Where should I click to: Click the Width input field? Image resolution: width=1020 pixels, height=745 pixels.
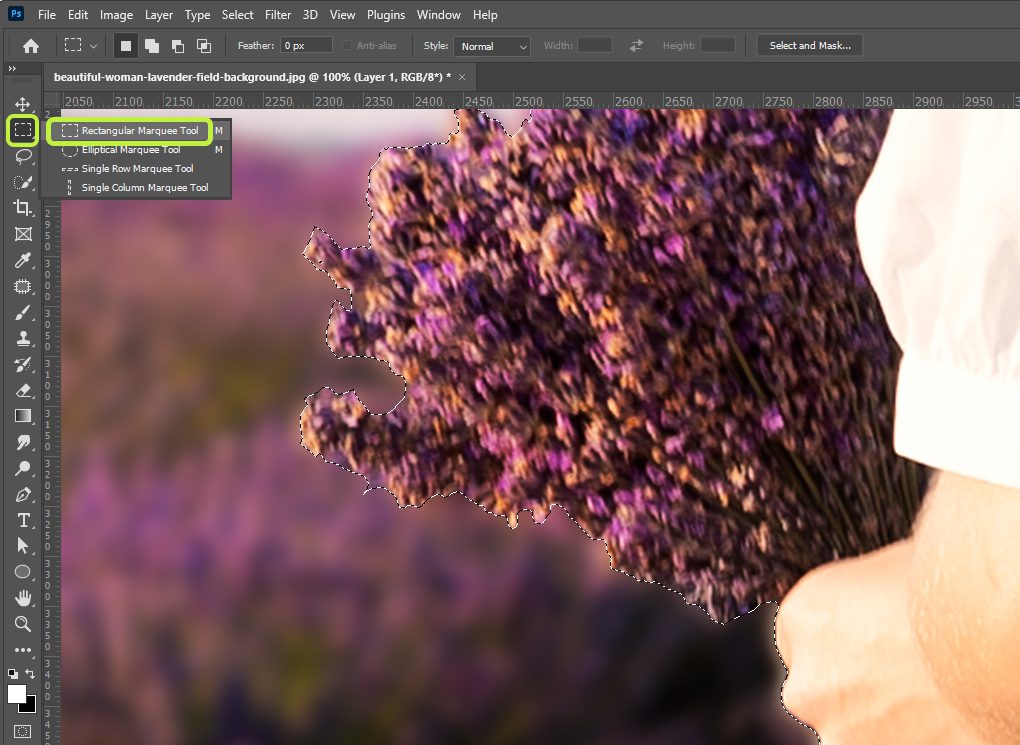(595, 45)
